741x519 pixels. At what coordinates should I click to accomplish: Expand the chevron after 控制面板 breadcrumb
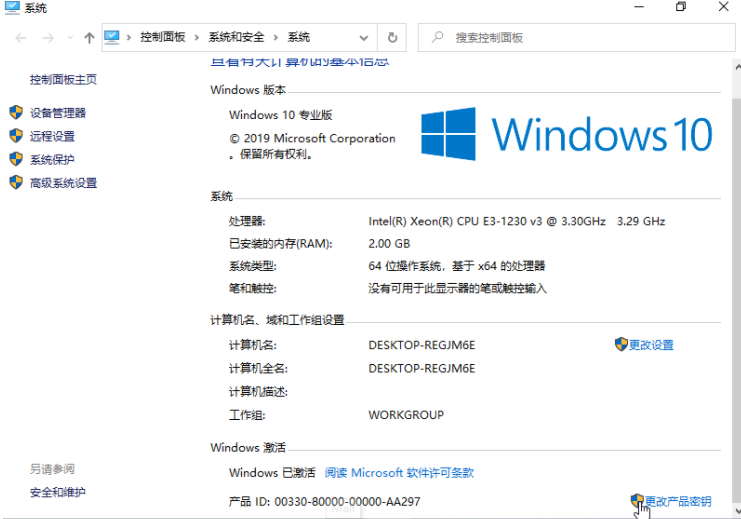[x=197, y=38]
